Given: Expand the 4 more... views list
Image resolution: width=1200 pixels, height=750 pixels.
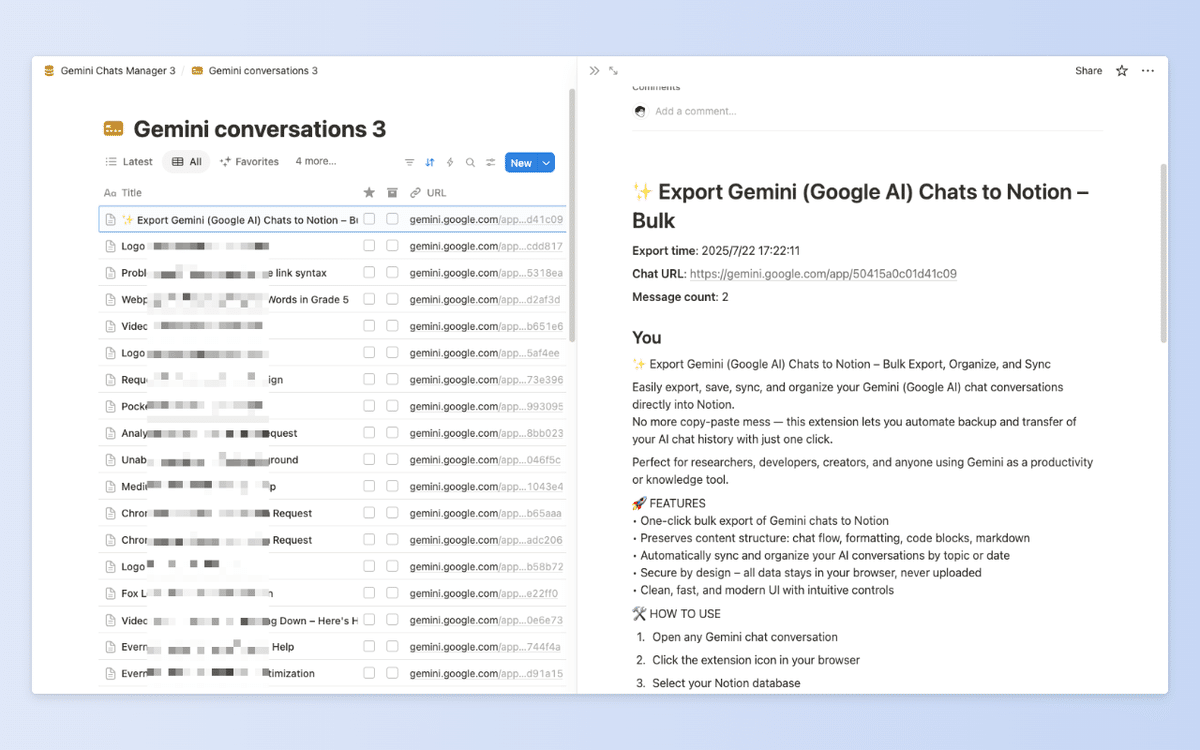Looking at the screenshot, I should [316, 161].
